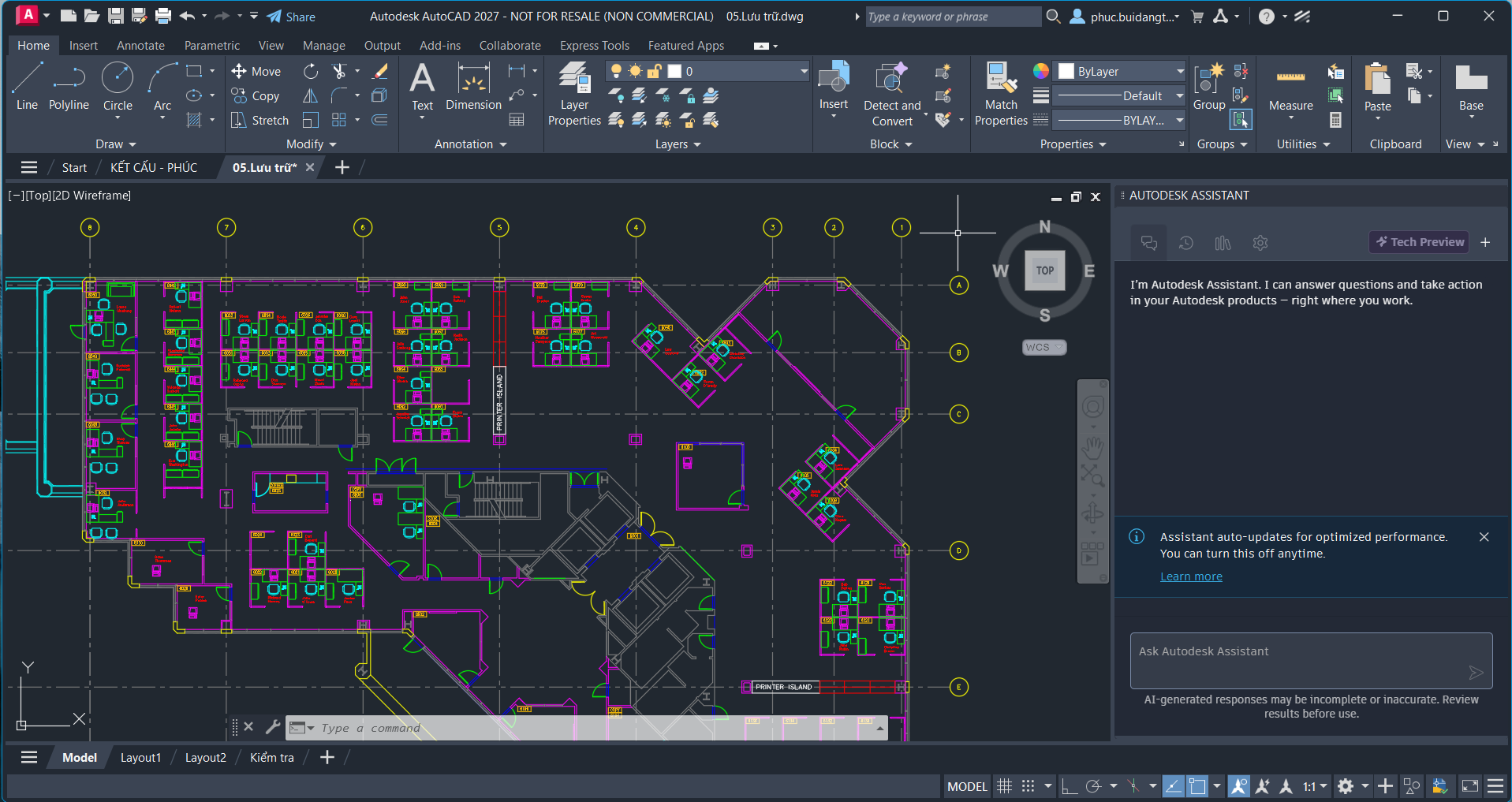Image resolution: width=1512 pixels, height=802 pixels.
Task: Click the Paste clipboard icon
Action: [x=1378, y=87]
